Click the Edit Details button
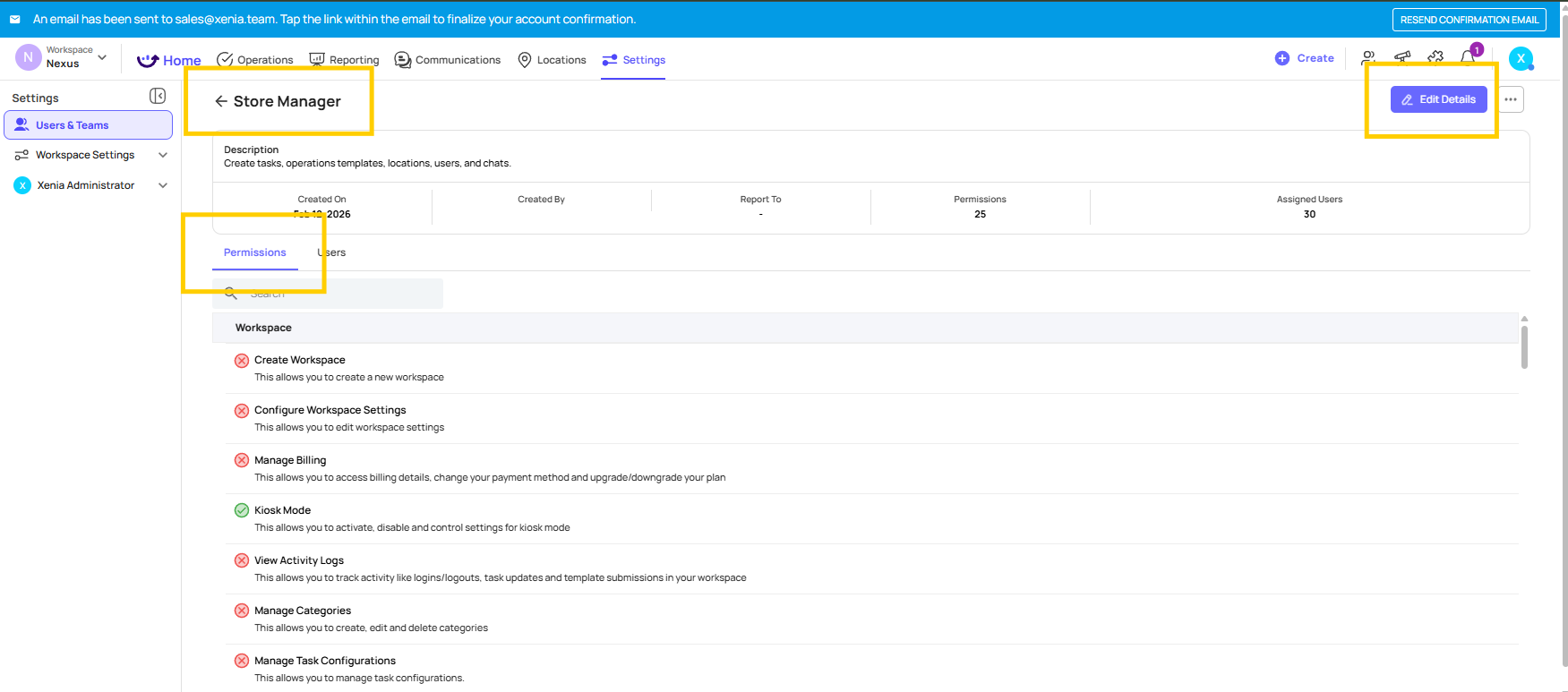 pos(1438,99)
